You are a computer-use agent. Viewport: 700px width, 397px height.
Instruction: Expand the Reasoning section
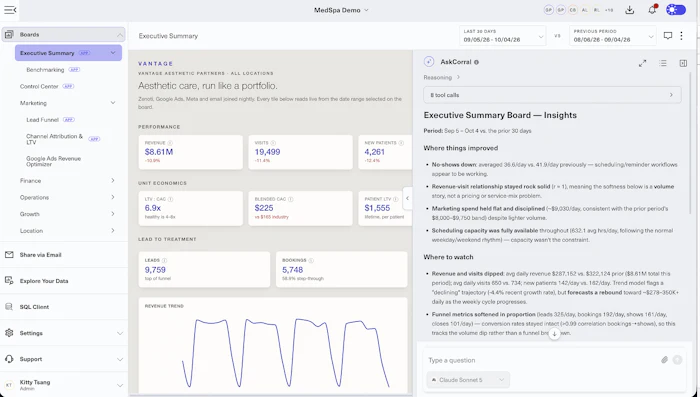pos(442,77)
